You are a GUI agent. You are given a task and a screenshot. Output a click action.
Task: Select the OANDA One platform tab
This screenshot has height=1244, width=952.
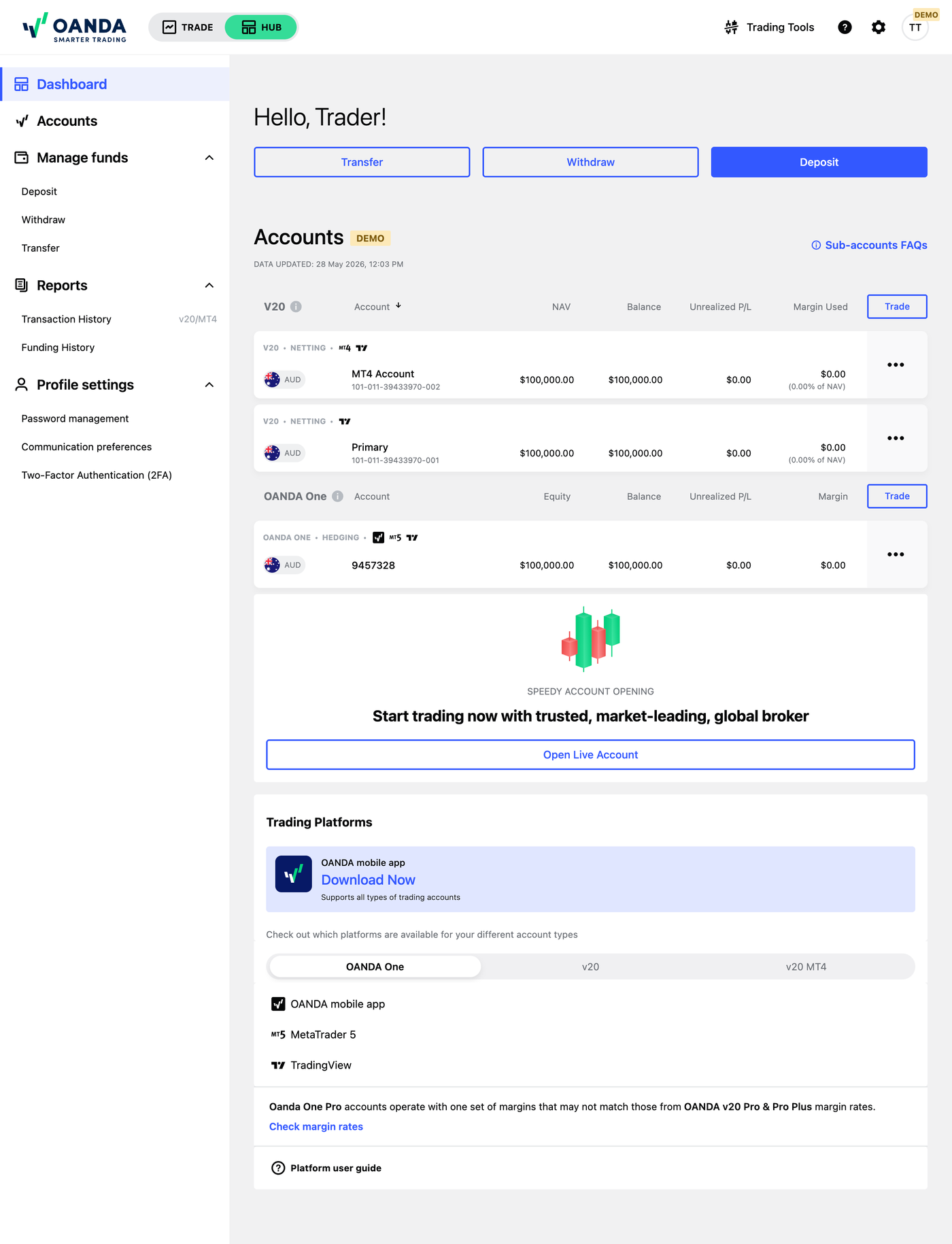[375, 966]
